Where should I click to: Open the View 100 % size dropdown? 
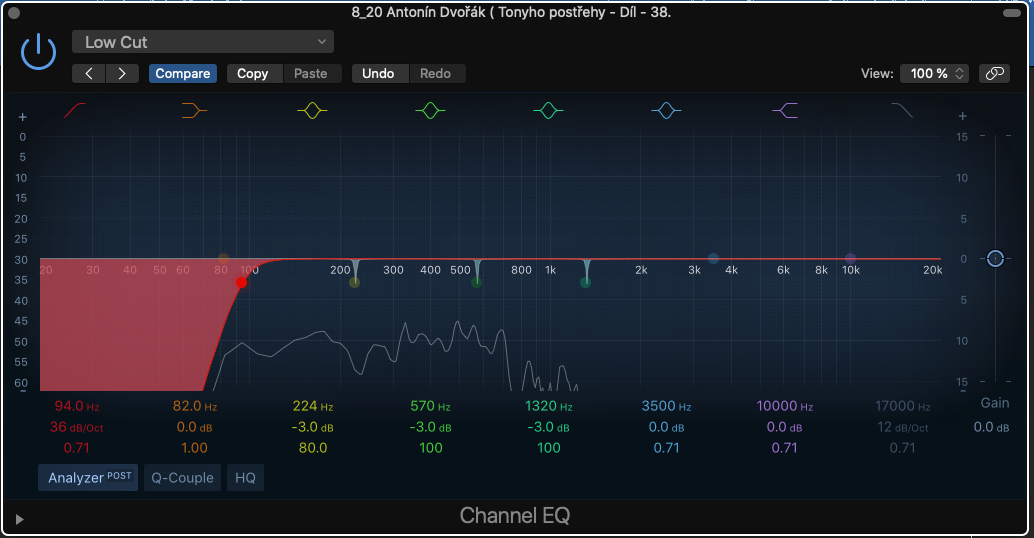point(934,73)
